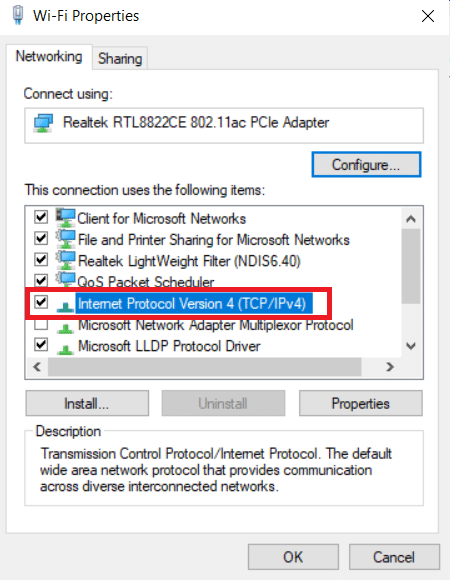
Task: Select the Networking tab
Action: tap(49, 57)
